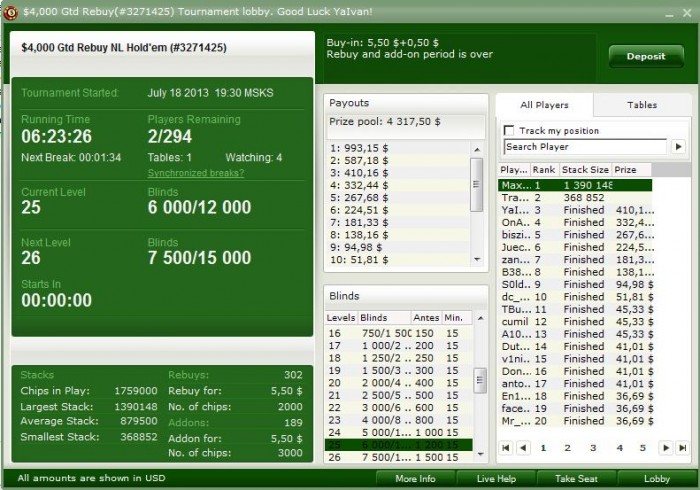This screenshot has height=490, width=700.
Task: Sort players by Prize column header
Action: click(x=631, y=170)
